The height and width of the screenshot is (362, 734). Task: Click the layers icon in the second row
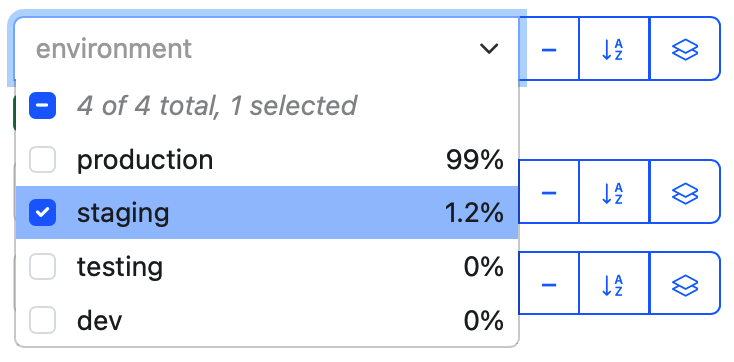pyautogui.click(x=685, y=192)
